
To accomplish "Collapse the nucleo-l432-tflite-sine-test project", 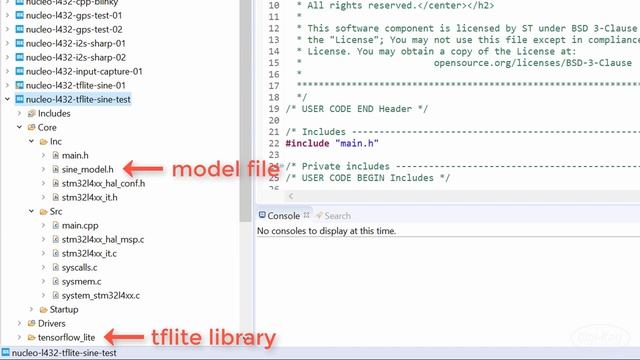I will tap(7, 99).
